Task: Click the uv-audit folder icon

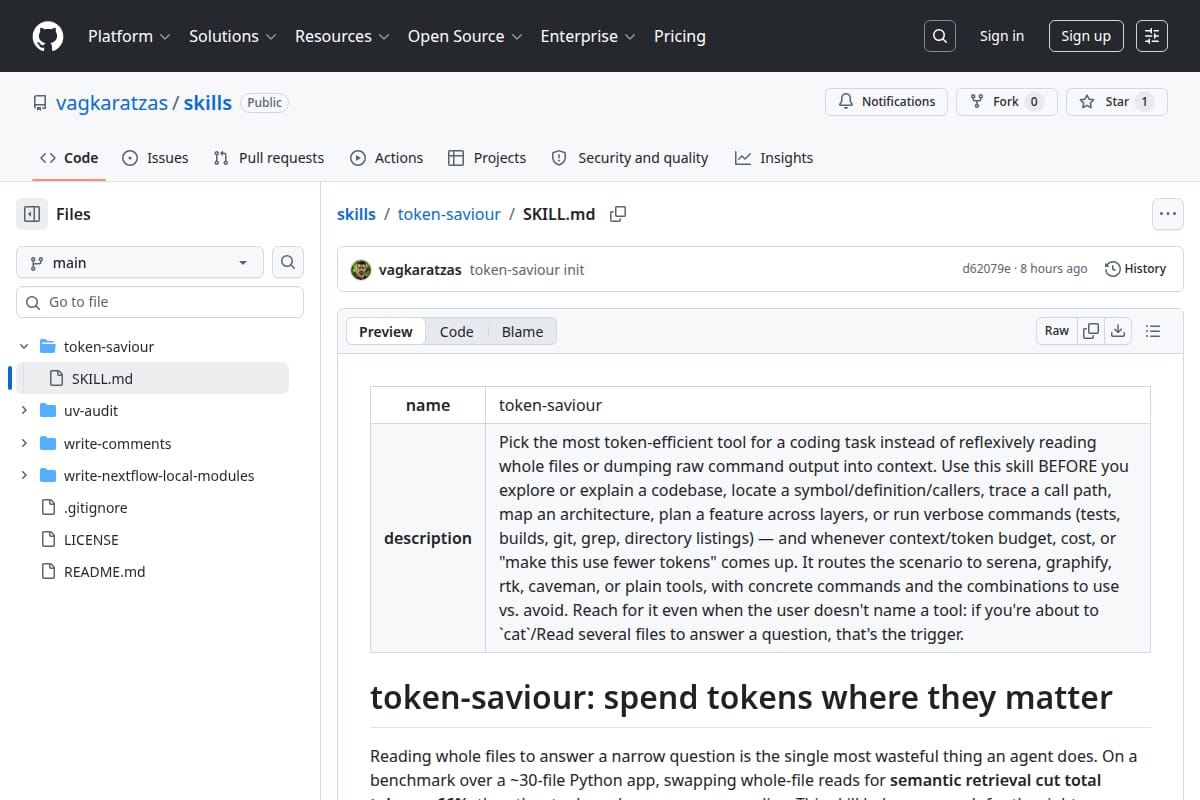Action: [47, 411]
